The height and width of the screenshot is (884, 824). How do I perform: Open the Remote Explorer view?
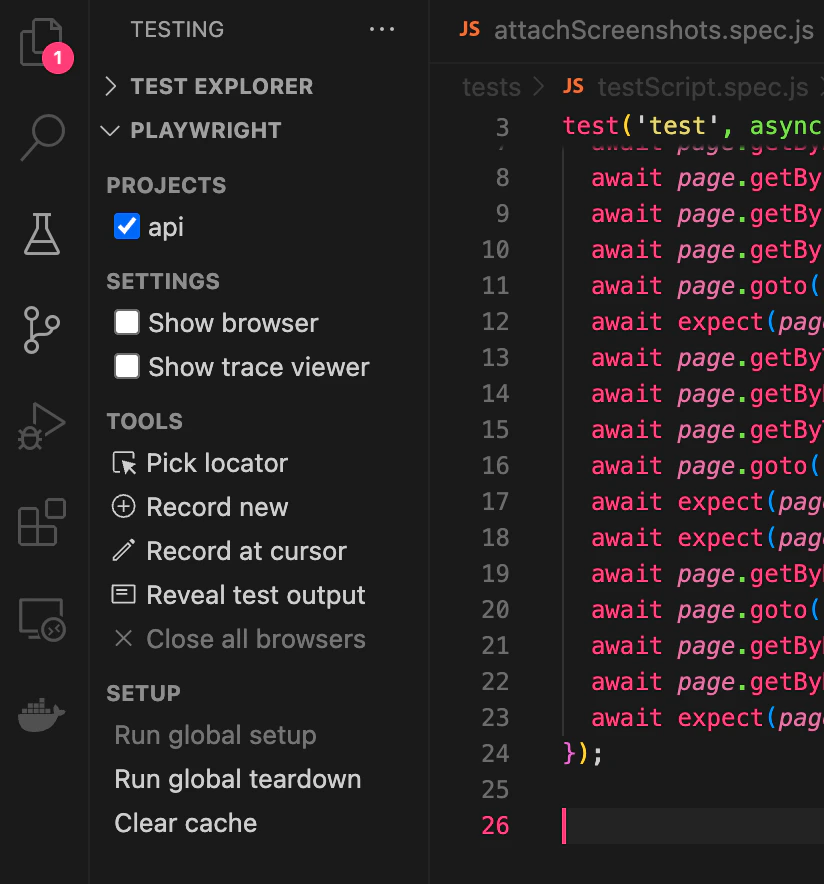click(42, 618)
